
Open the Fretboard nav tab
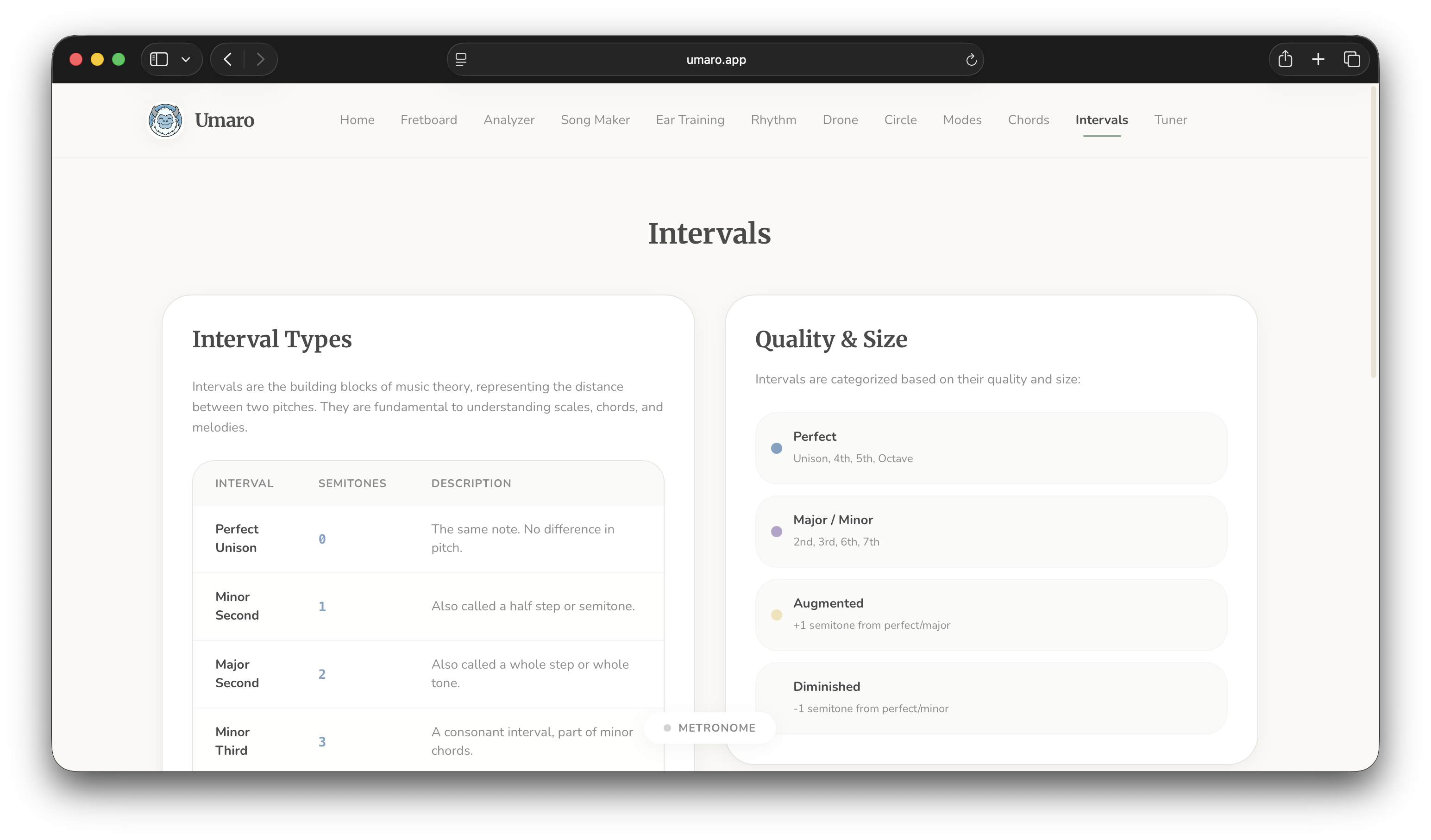pos(428,120)
